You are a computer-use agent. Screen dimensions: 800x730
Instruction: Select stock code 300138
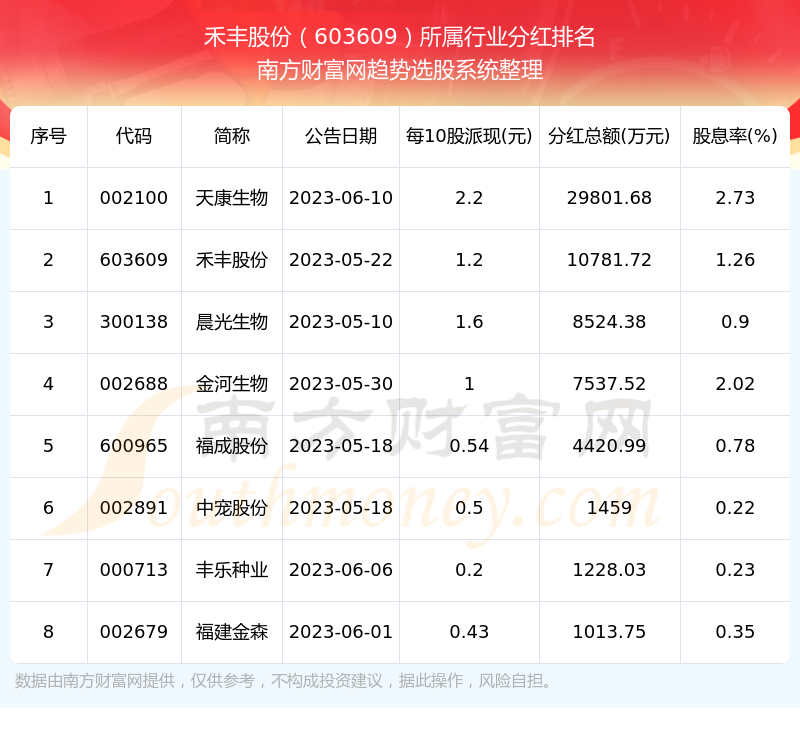pyautogui.click(x=134, y=322)
